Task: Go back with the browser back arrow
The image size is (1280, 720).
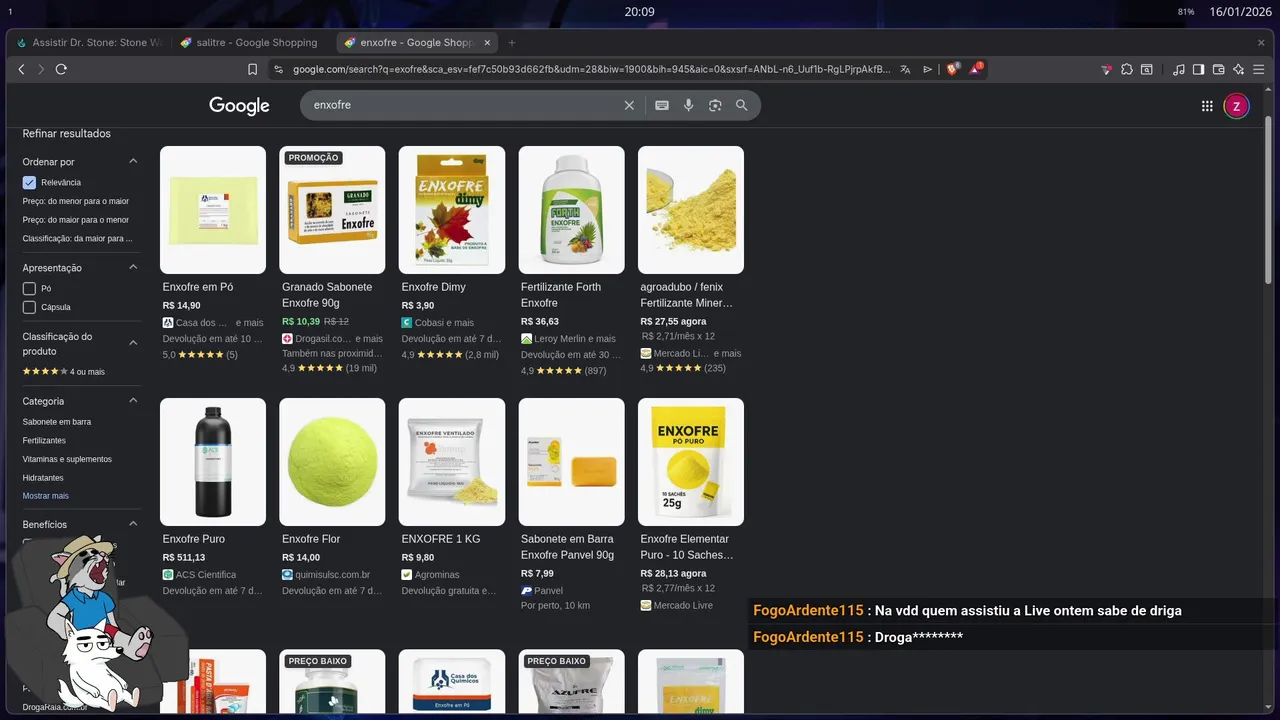Action: [x=21, y=69]
